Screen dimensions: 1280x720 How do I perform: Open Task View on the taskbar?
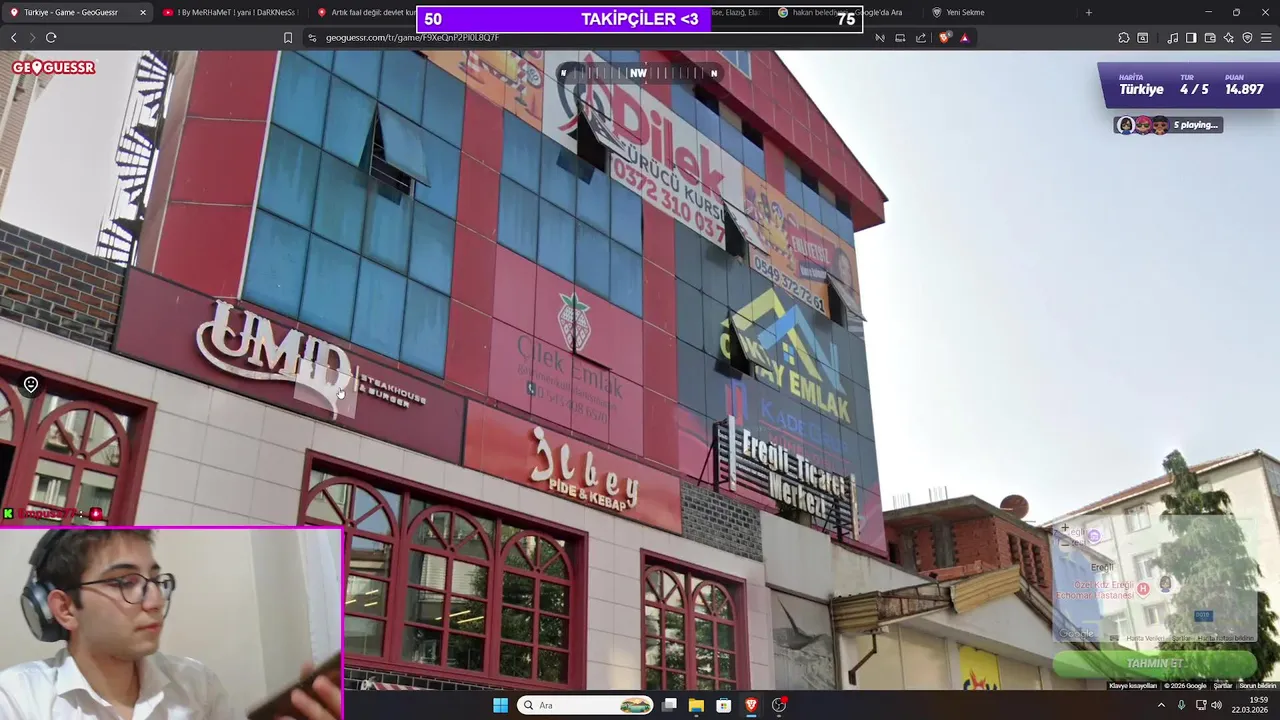tap(670, 705)
